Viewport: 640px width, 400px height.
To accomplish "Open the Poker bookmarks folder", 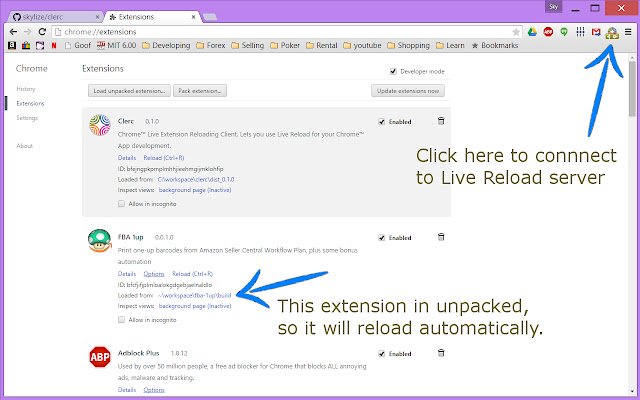I will (285, 45).
